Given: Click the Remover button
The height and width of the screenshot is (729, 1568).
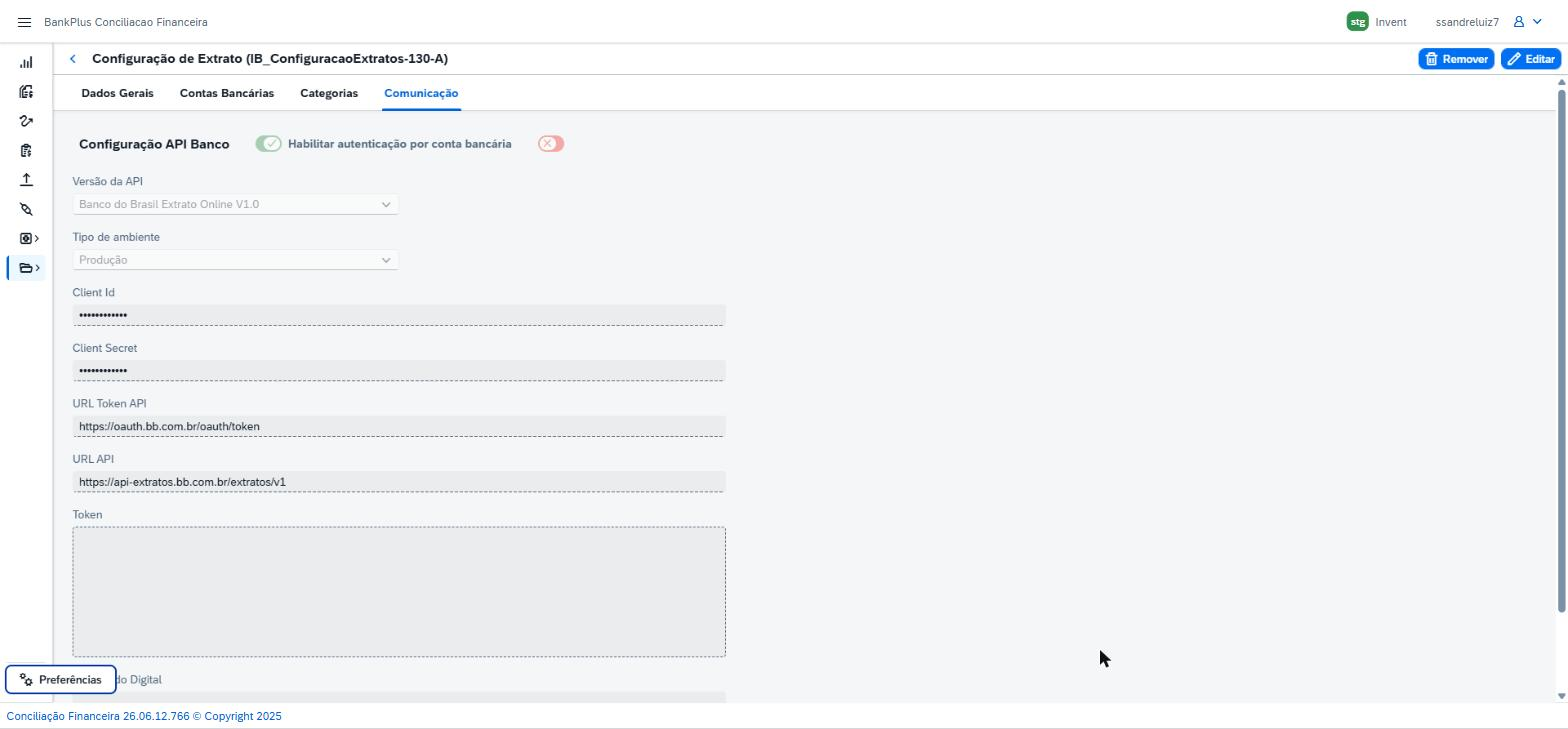Looking at the screenshot, I should click(1456, 59).
